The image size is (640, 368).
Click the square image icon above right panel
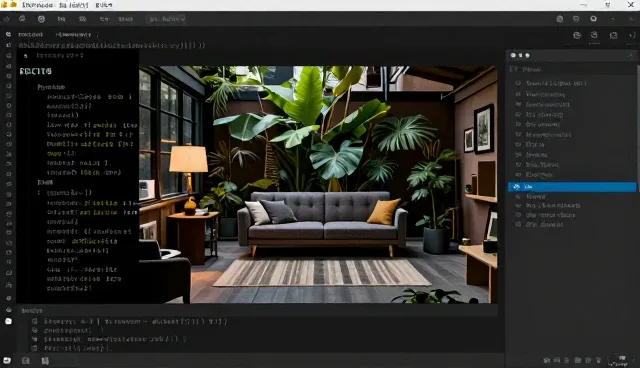coord(613,35)
